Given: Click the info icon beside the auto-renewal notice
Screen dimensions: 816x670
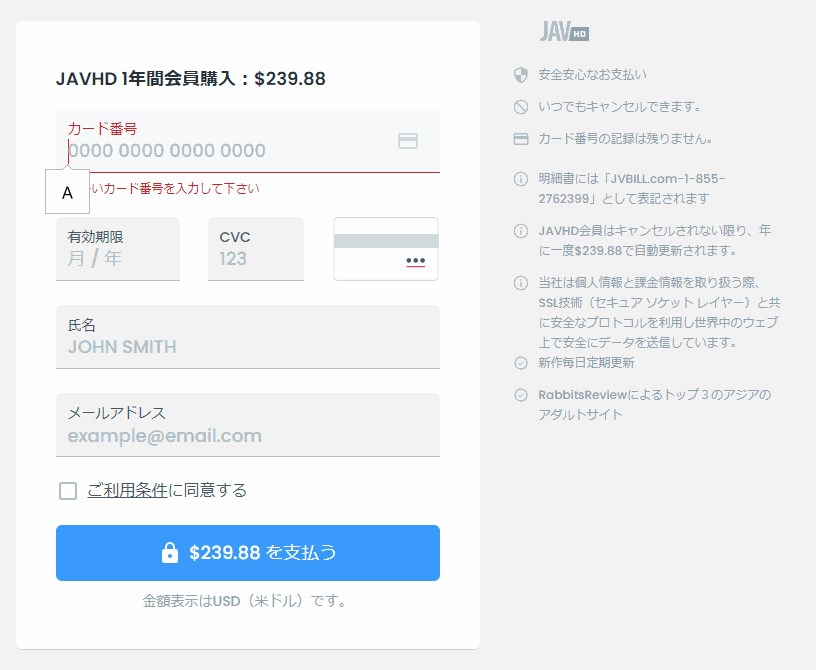Looking at the screenshot, I should point(520,231).
